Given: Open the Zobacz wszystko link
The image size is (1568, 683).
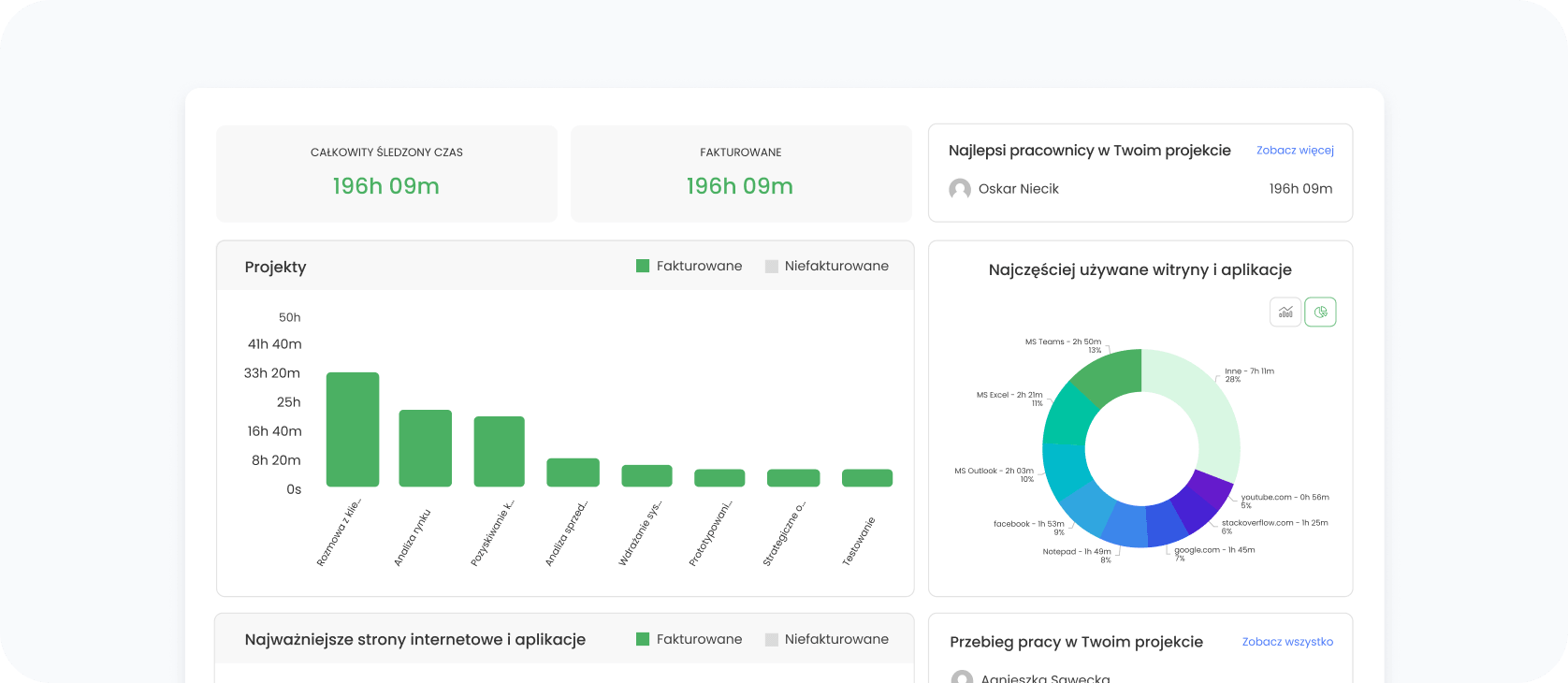Looking at the screenshot, I should tap(1287, 642).
